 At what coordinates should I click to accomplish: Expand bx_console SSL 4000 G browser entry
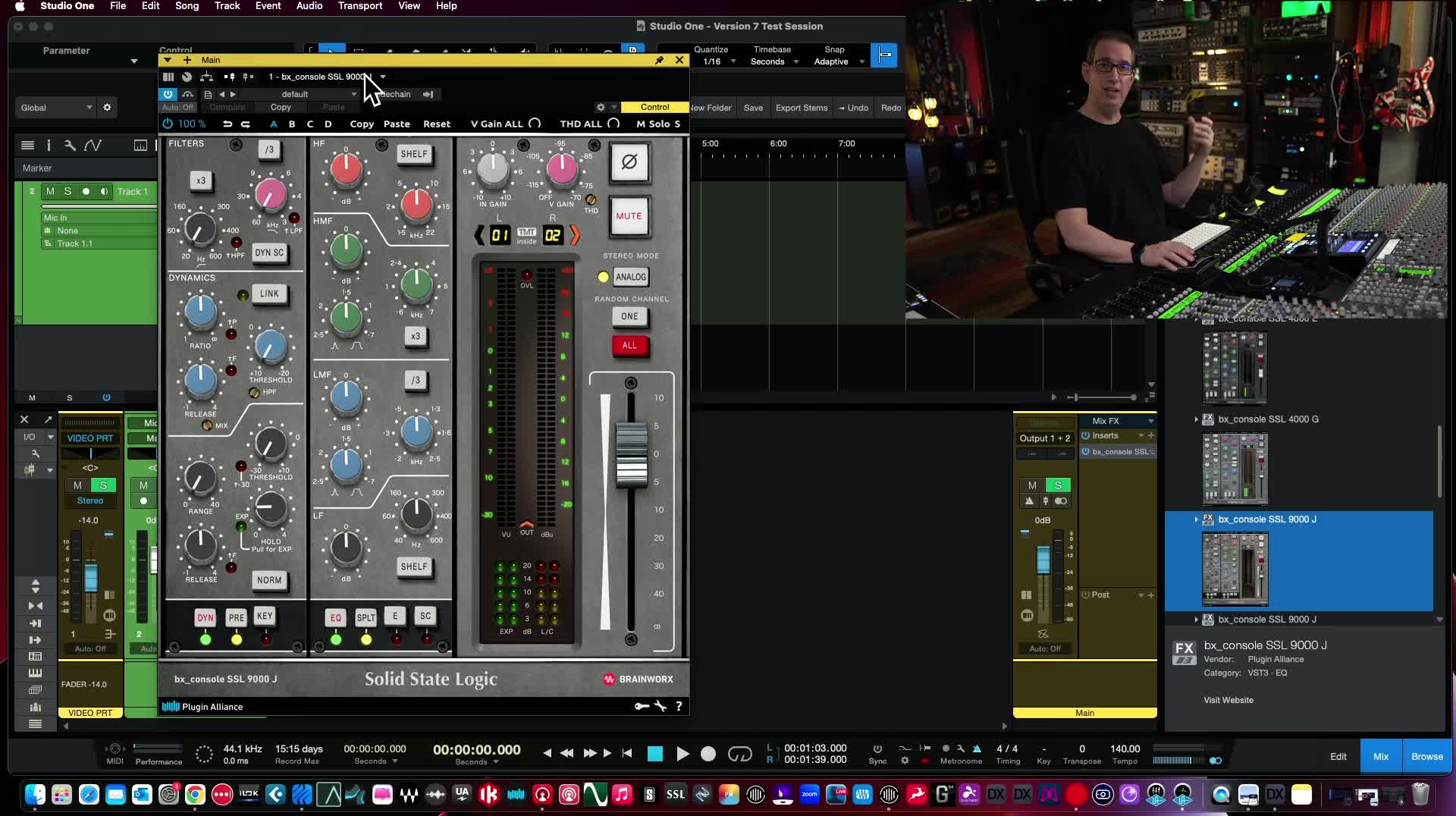click(1197, 419)
